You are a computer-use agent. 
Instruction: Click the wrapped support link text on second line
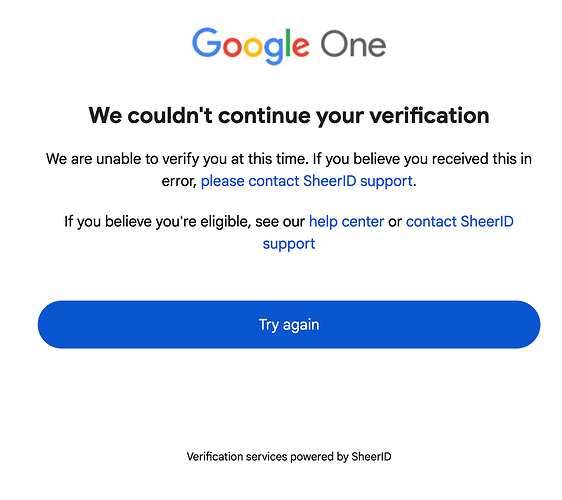(x=289, y=244)
